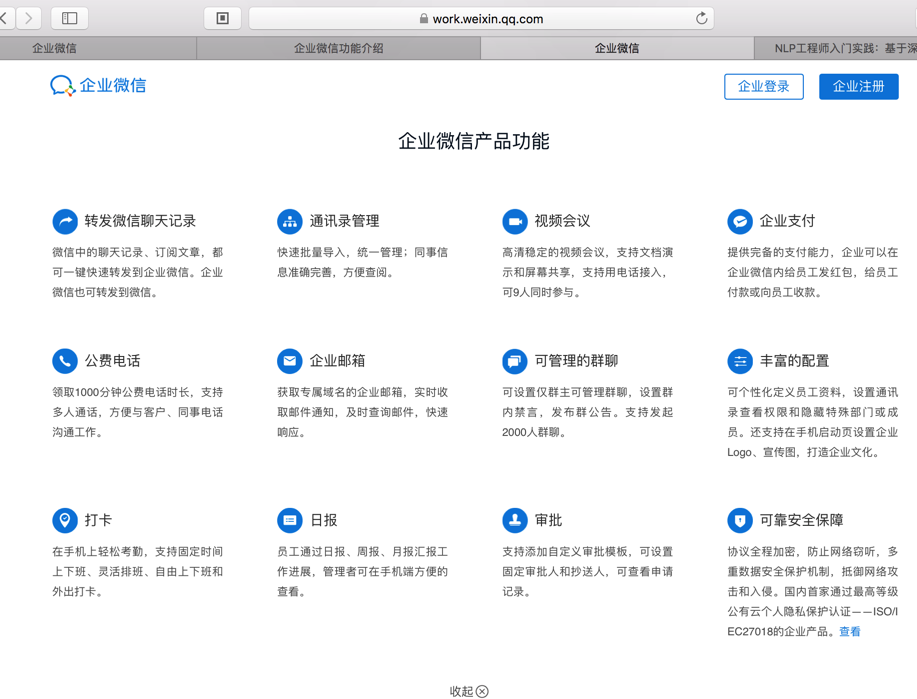Click the 可管理的群聊 heading
The image size is (917, 699).
click(x=577, y=361)
